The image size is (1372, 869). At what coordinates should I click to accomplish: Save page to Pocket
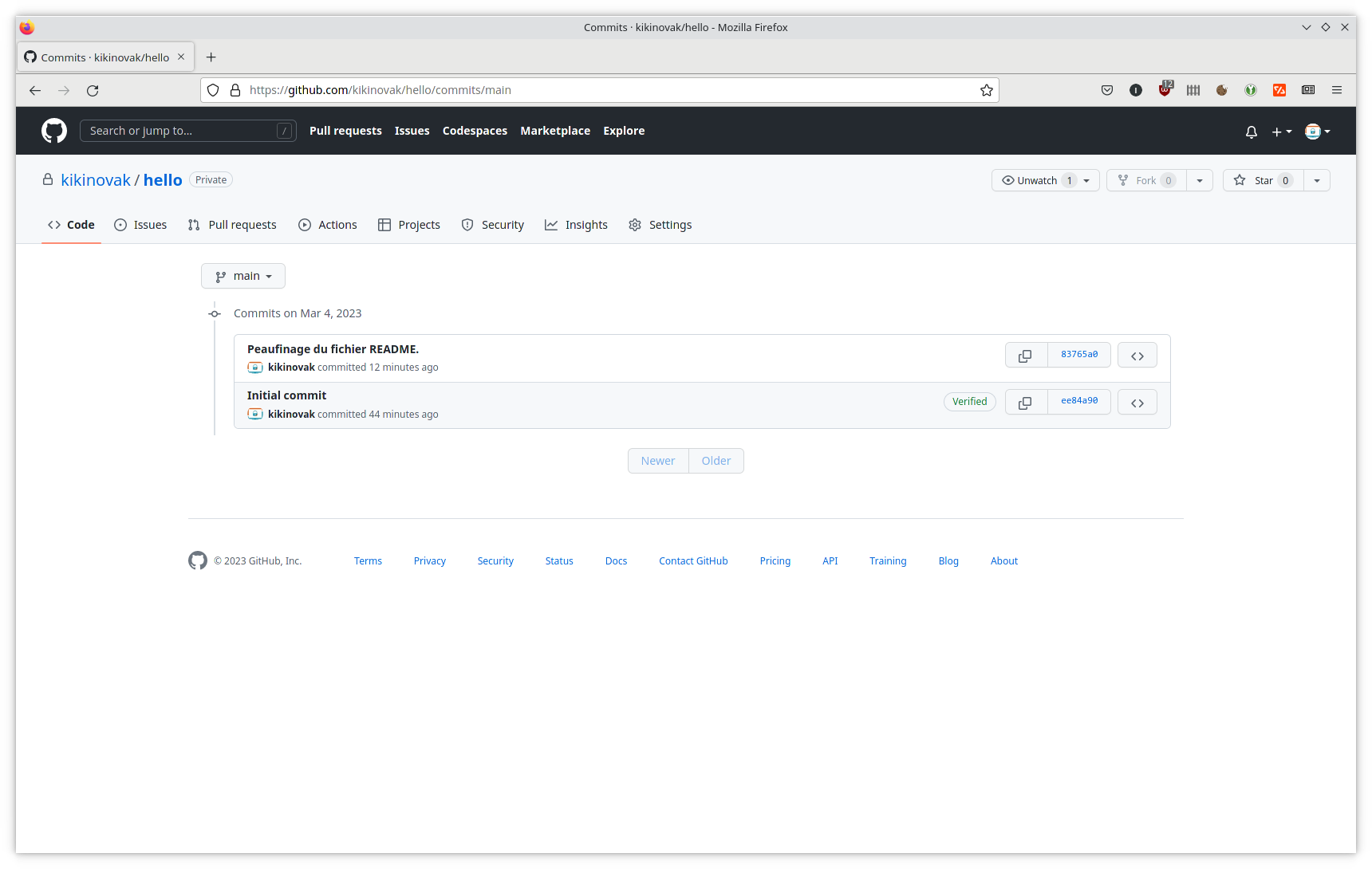(1107, 90)
